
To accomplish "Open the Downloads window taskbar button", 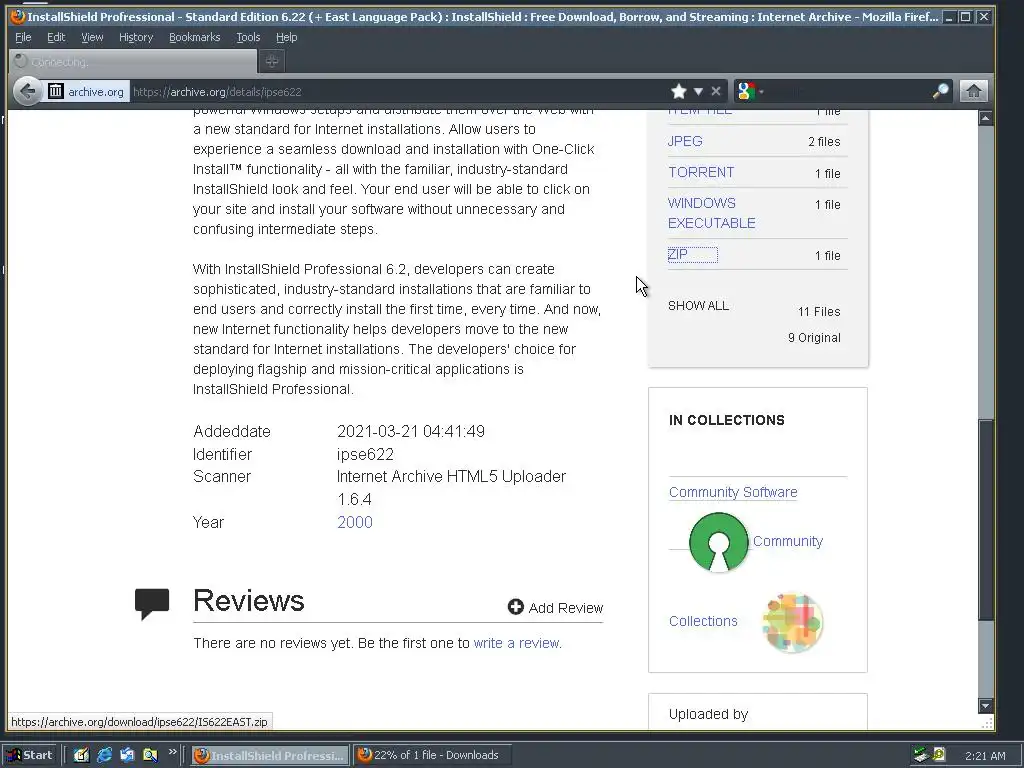I will 432,755.
